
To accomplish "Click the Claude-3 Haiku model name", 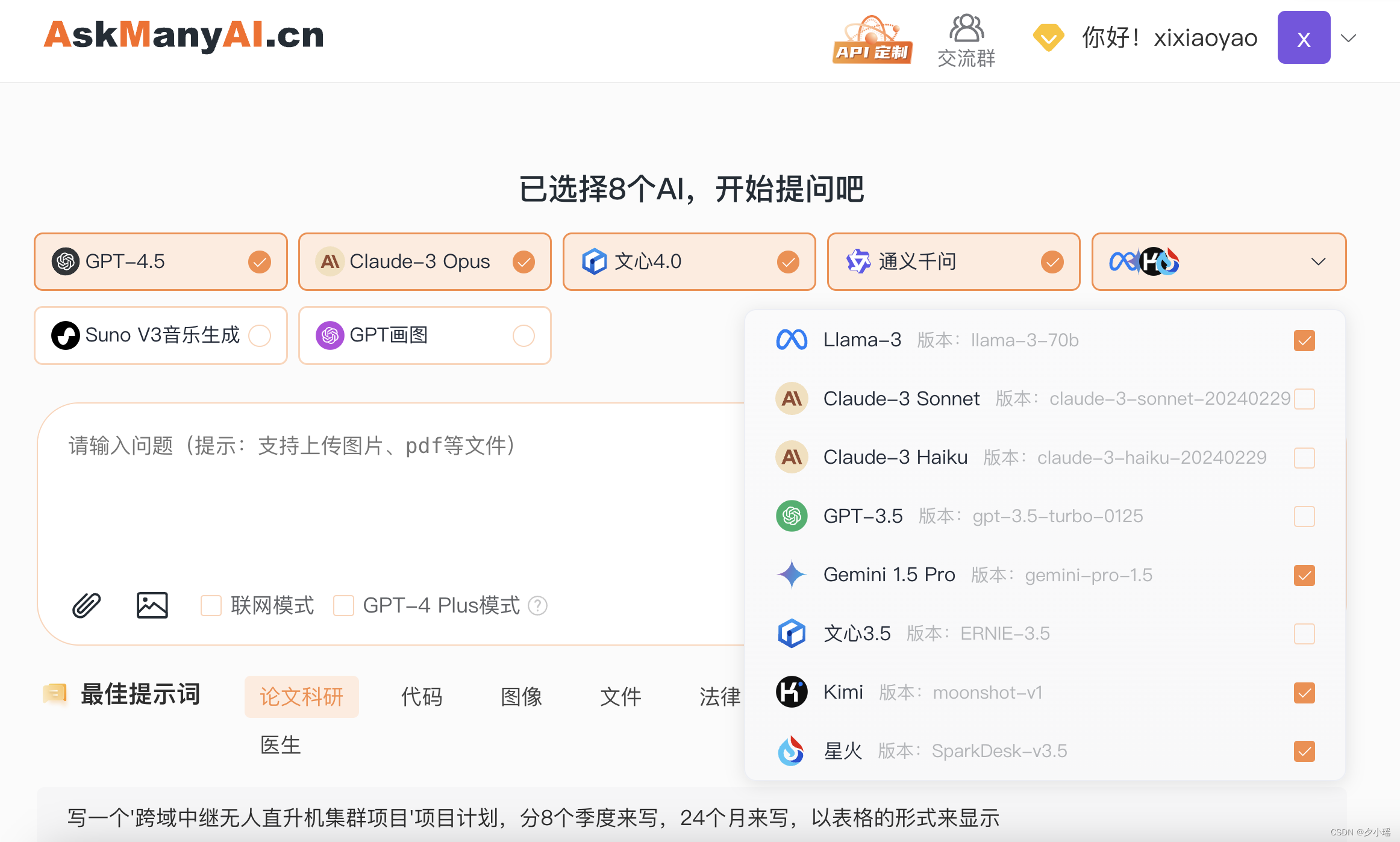I will pos(895,457).
